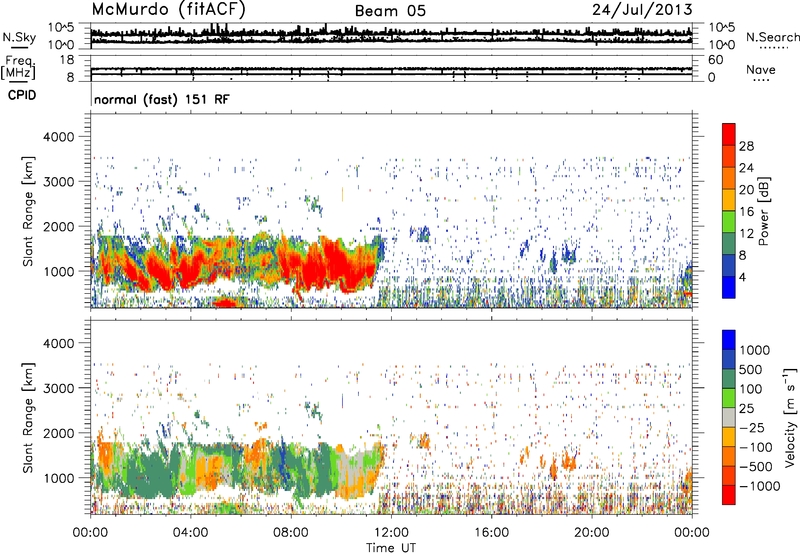The height and width of the screenshot is (554, 800).
Task: Select the Beam 05 heading
Action: tap(390, 11)
